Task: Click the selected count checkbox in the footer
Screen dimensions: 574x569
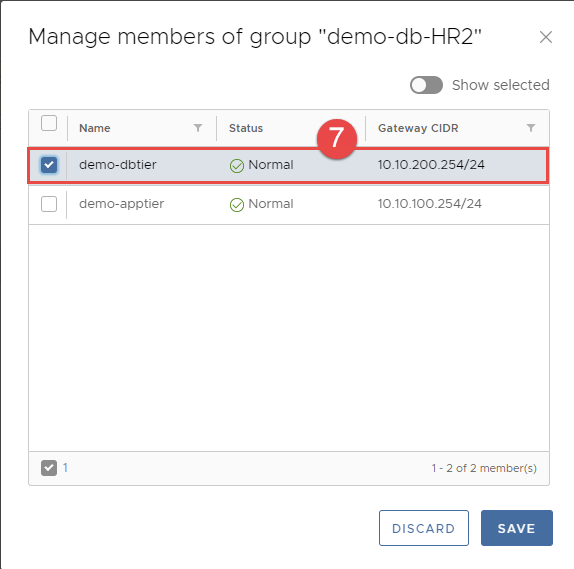Action: 49,468
